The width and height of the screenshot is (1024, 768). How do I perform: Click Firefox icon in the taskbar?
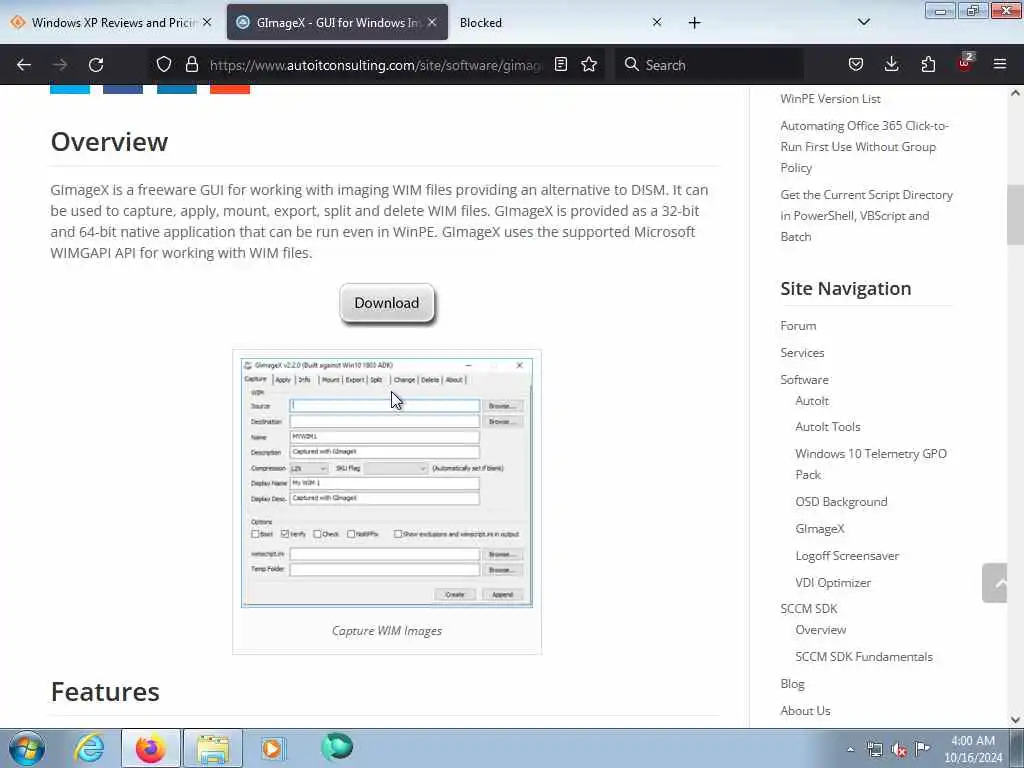(150, 748)
